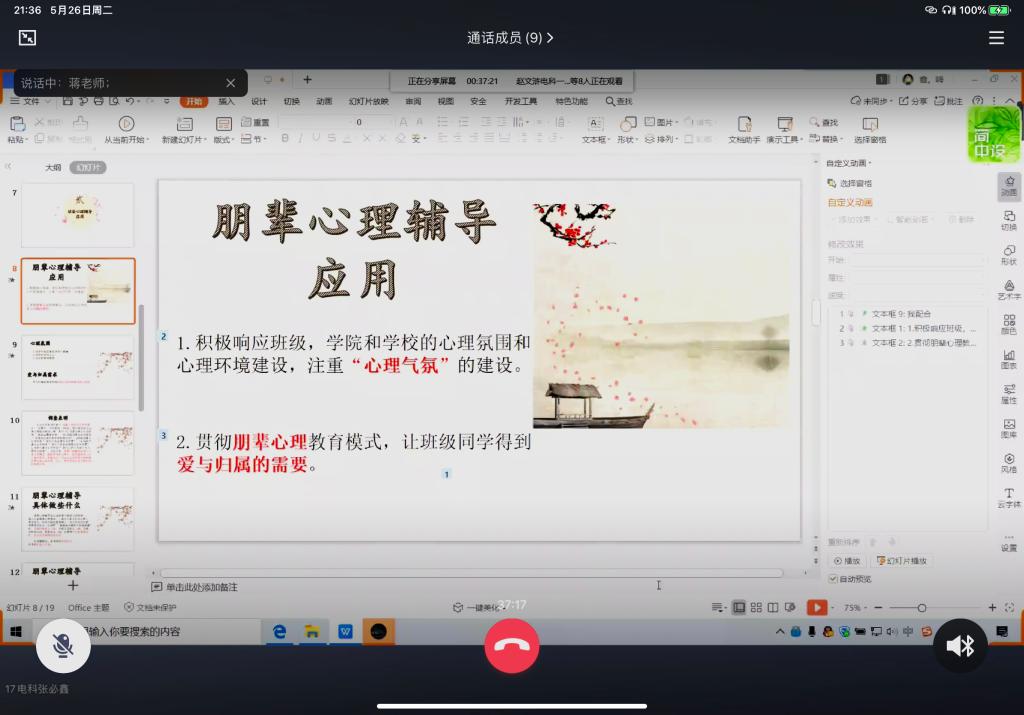Toggle the Bluetooth speaker audio button
Image resolution: width=1024 pixels, height=715 pixels.
click(x=960, y=645)
